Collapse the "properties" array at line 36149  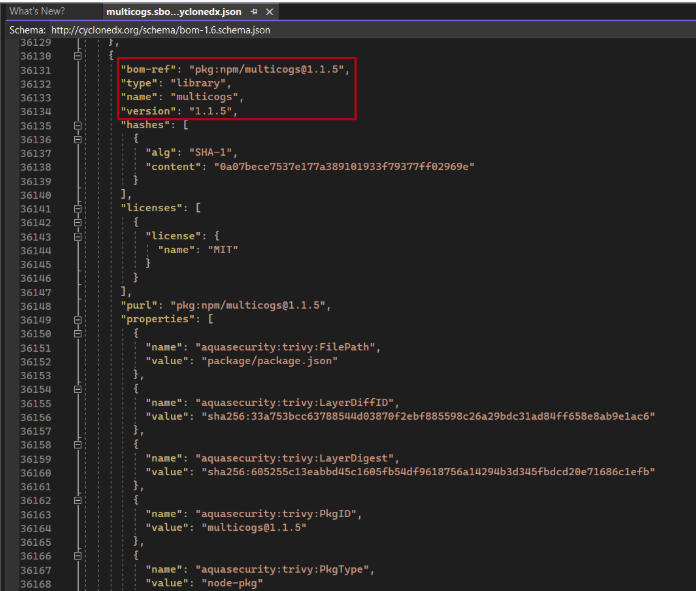coord(77,319)
